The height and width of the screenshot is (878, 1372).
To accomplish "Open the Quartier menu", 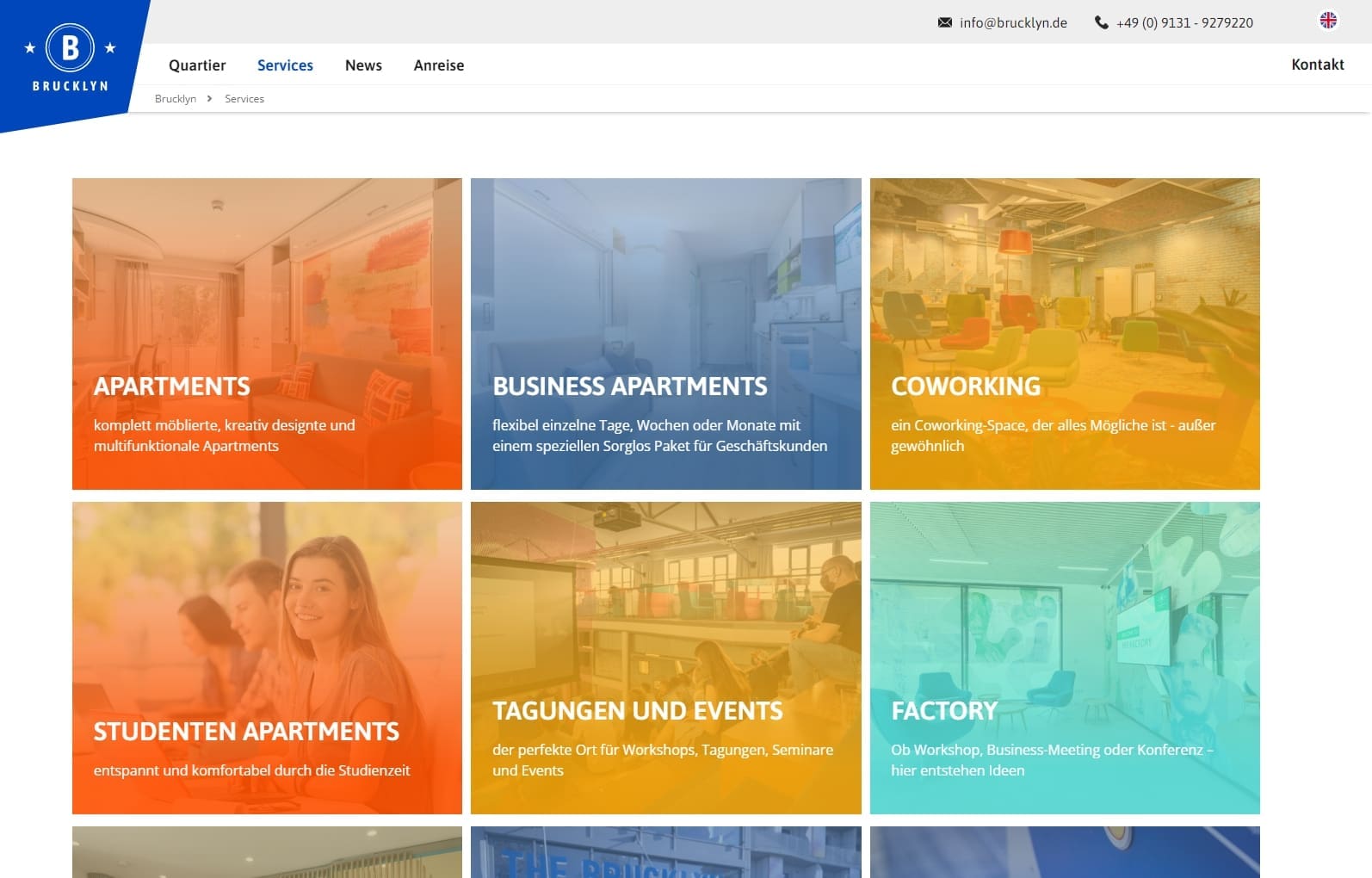I will coord(197,65).
